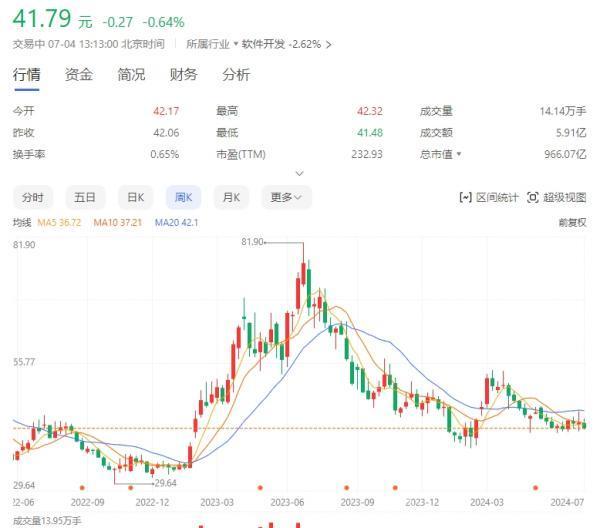
Task: Click the event dot before 2023-12
Action: click(395, 487)
